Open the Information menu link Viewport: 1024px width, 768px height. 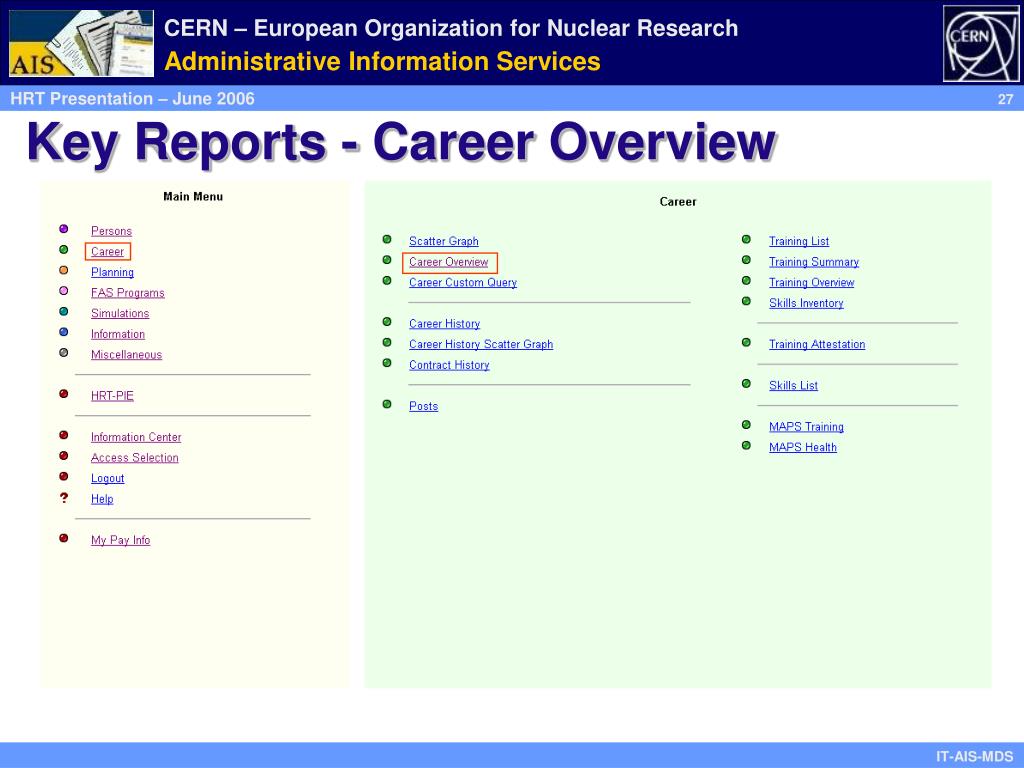tap(118, 334)
